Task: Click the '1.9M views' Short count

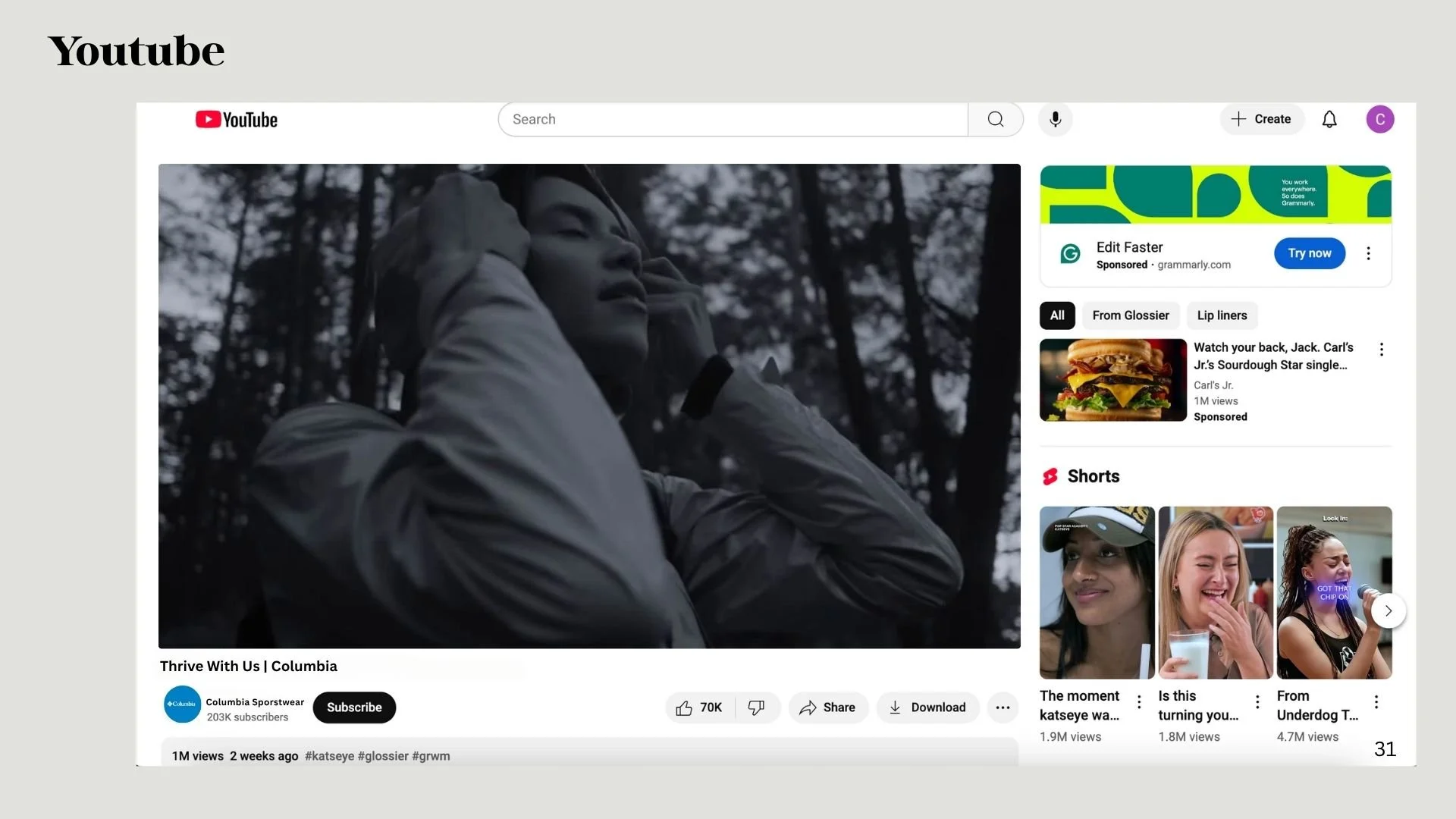Action: 1070,736
